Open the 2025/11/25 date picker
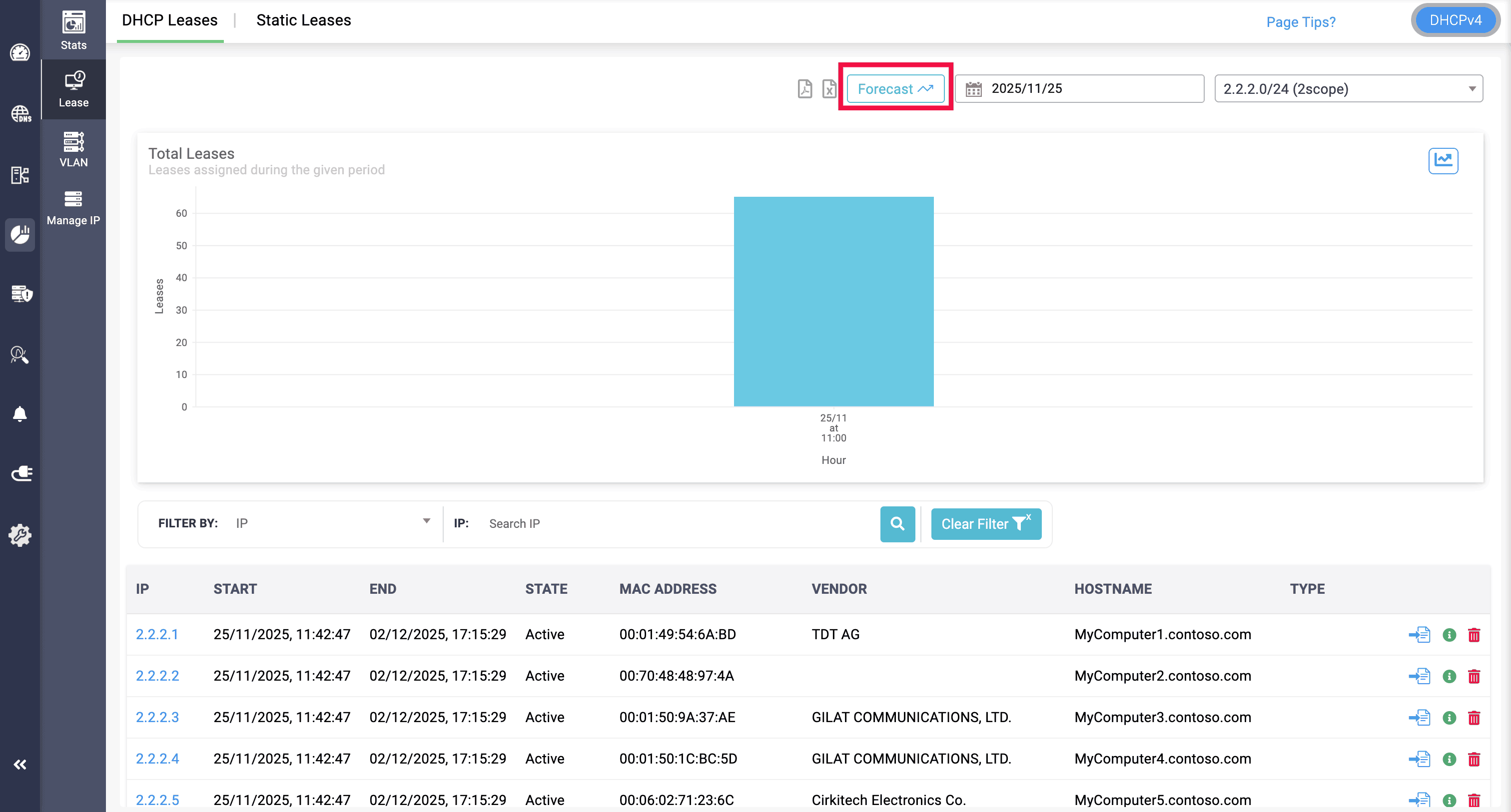 tap(1079, 88)
